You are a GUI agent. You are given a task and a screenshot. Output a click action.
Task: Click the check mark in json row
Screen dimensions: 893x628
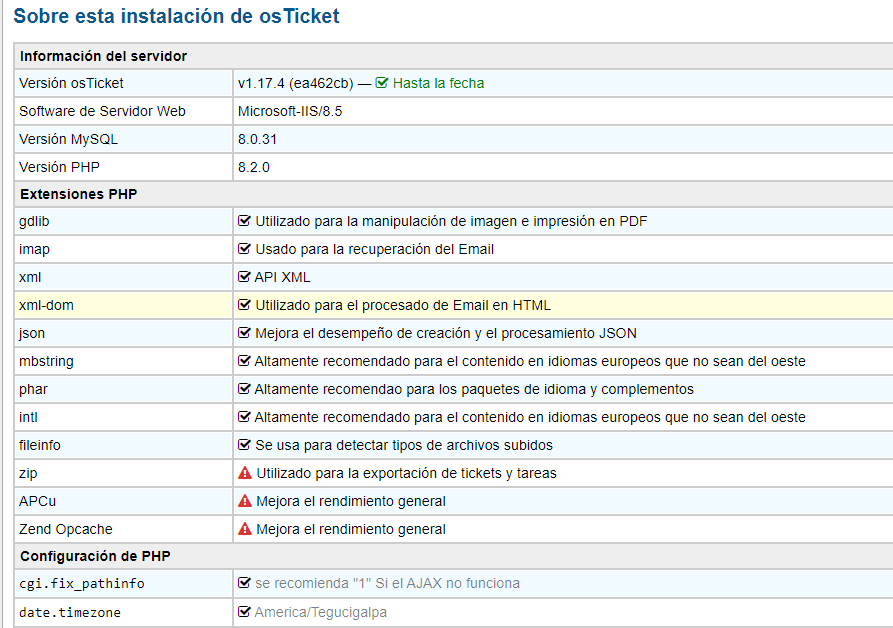244,333
